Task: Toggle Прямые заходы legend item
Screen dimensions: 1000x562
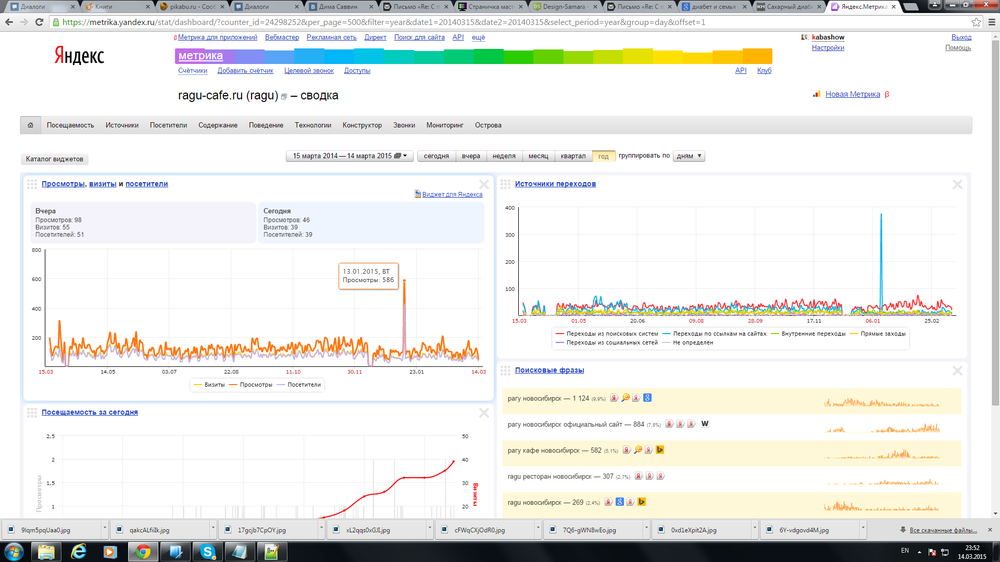Action: pos(878,334)
